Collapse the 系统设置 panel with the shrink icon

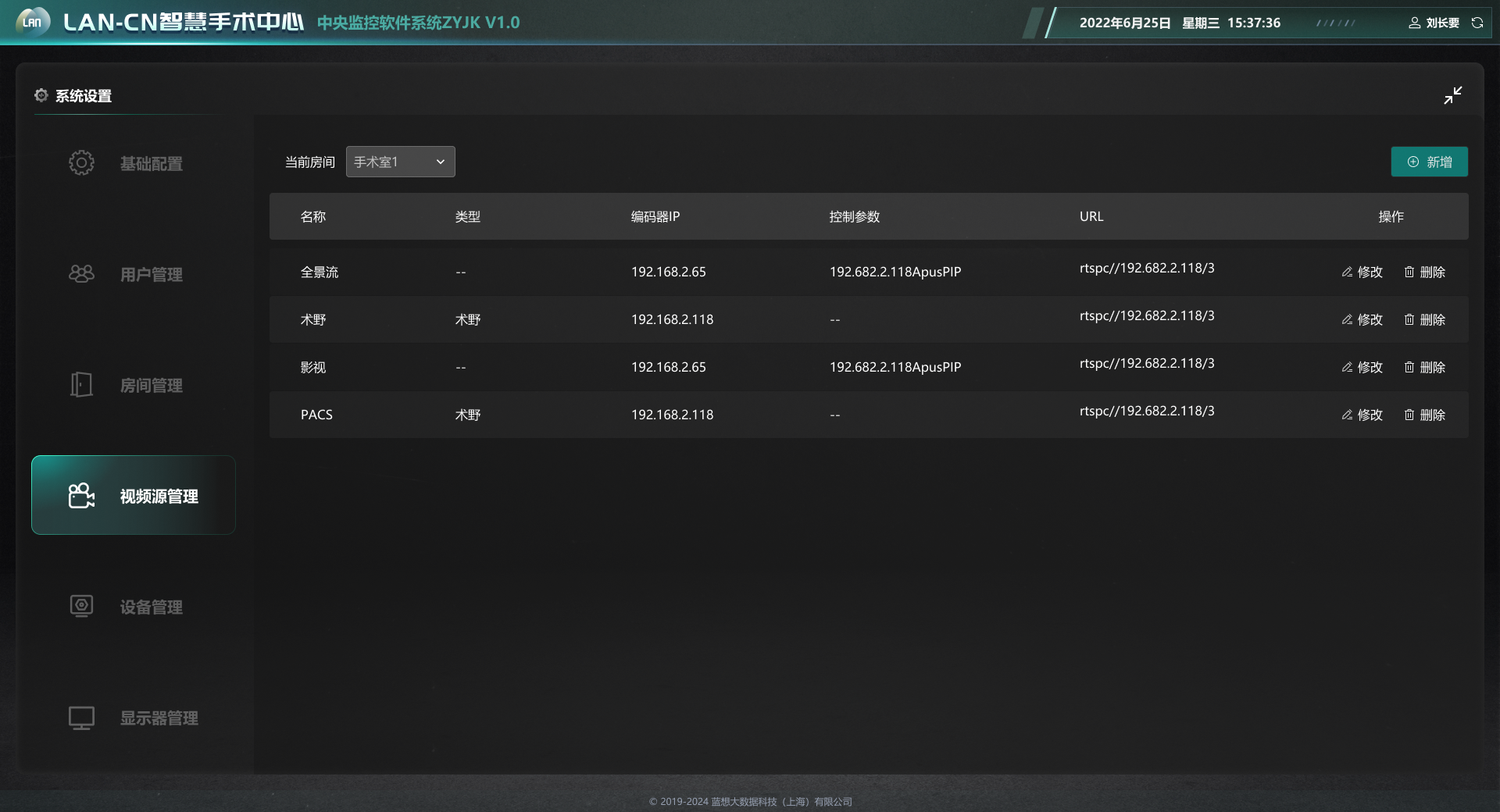tap(1453, 95)
